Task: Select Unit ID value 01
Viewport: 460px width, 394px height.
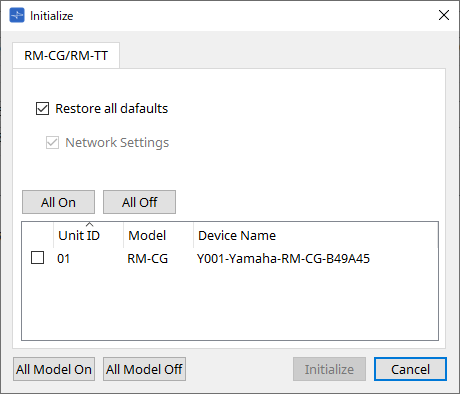Action: pos(63,259)
